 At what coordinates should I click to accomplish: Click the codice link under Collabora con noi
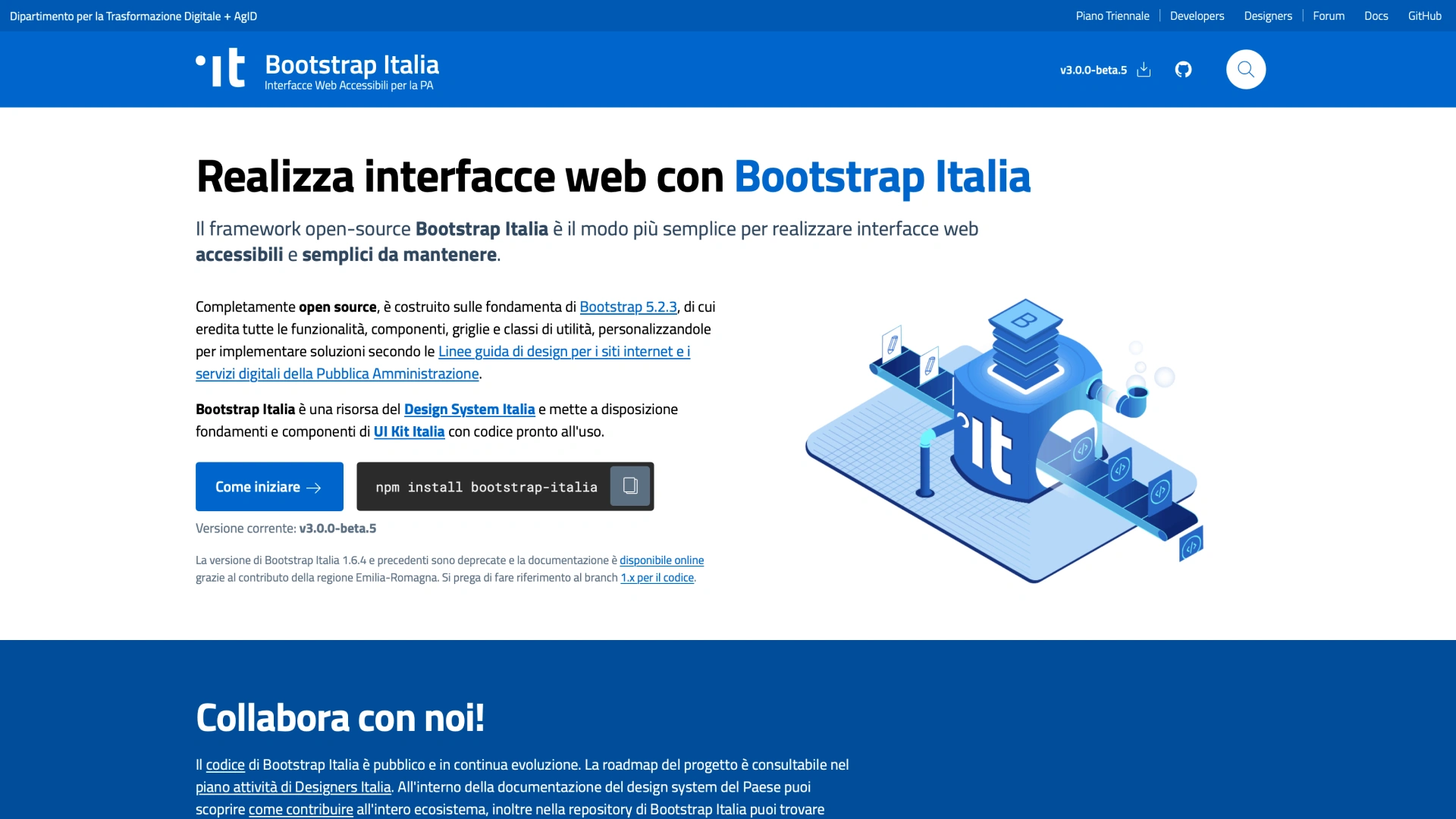[x=225, y=765]
